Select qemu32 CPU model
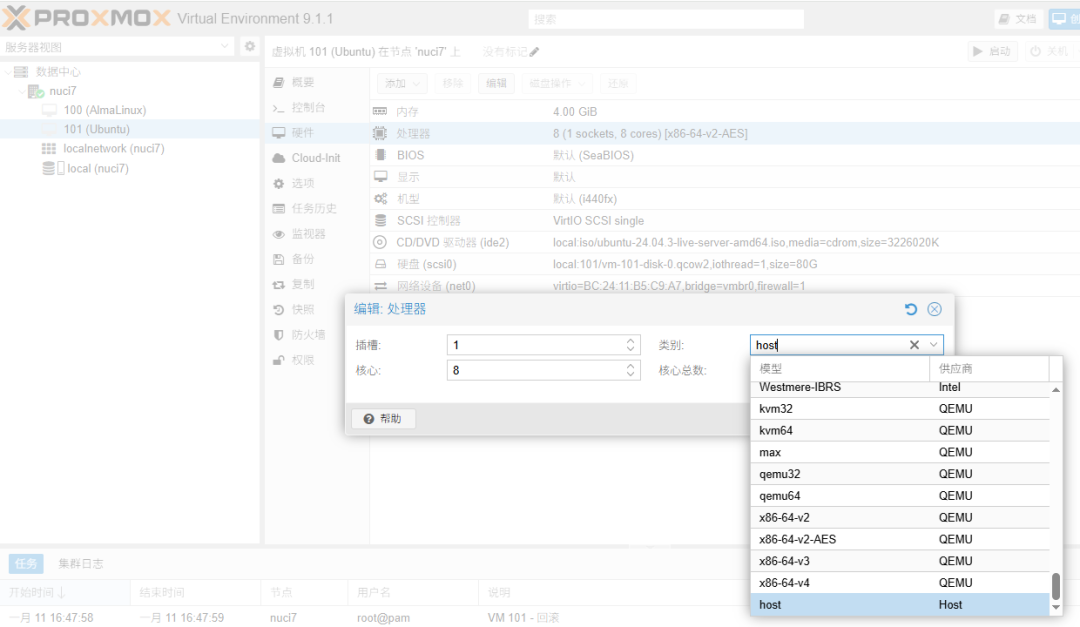Viewport: 1080px width, 627px height. point(900,474)
